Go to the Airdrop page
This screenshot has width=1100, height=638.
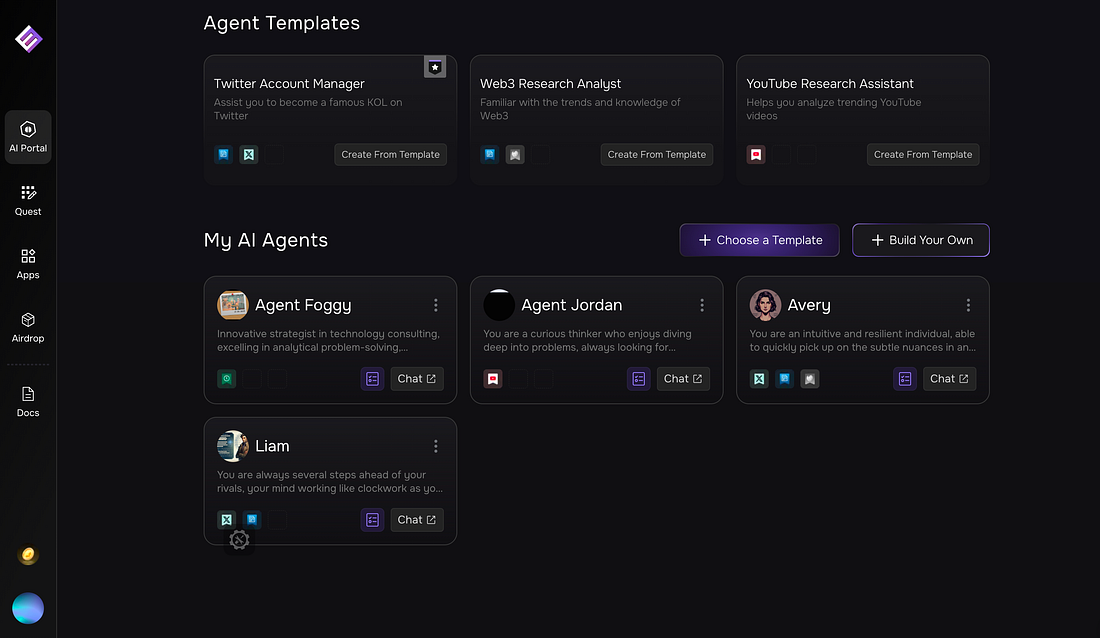pos(28,327)
